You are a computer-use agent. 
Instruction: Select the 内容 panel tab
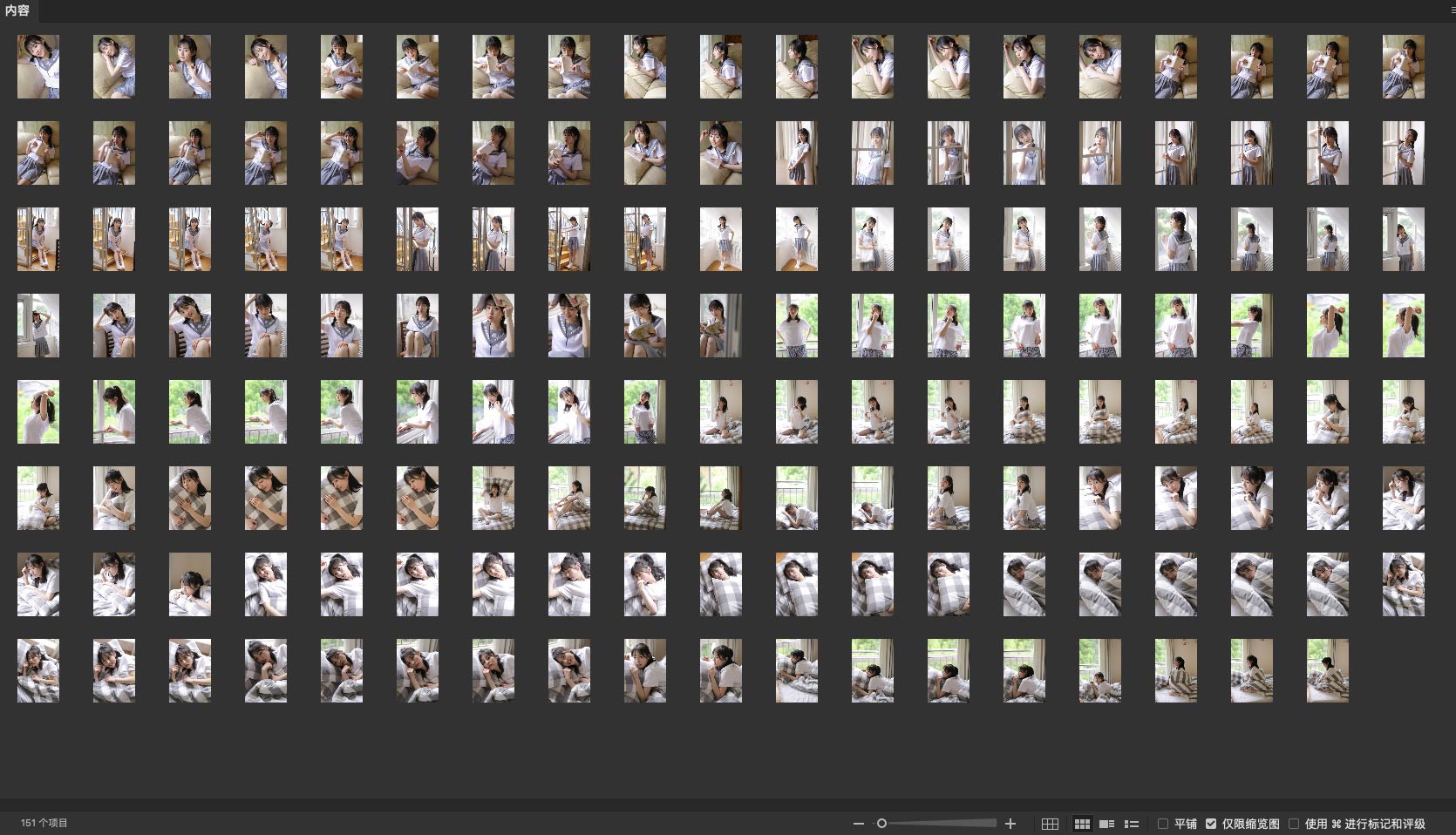(17, 10)
